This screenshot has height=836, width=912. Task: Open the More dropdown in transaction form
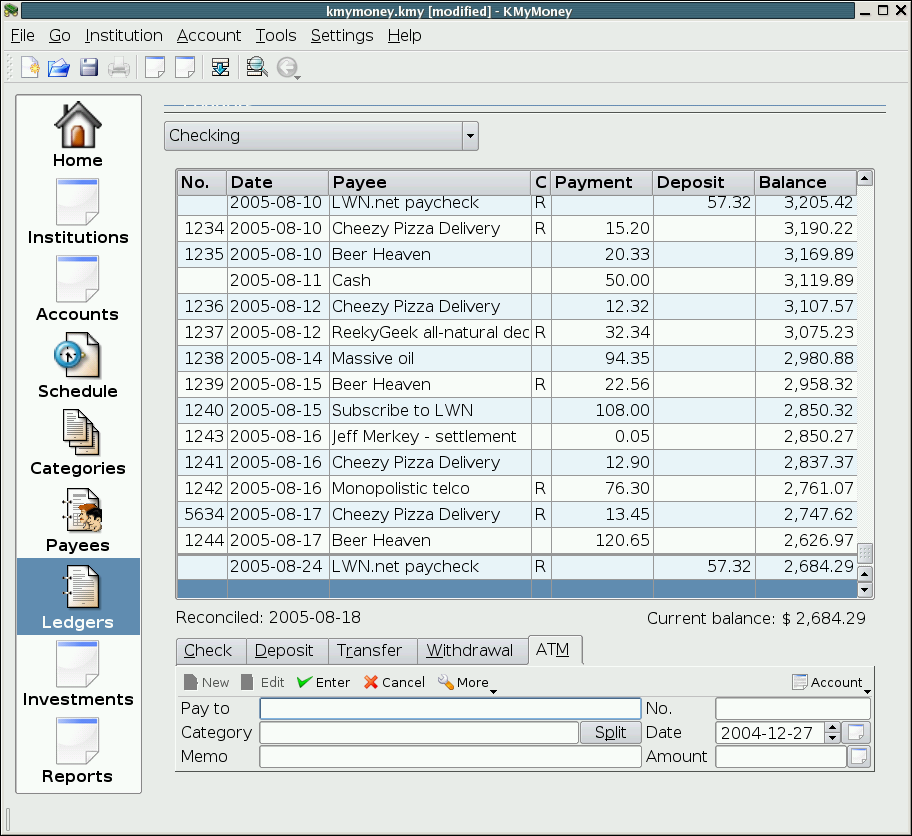[466, 683]
